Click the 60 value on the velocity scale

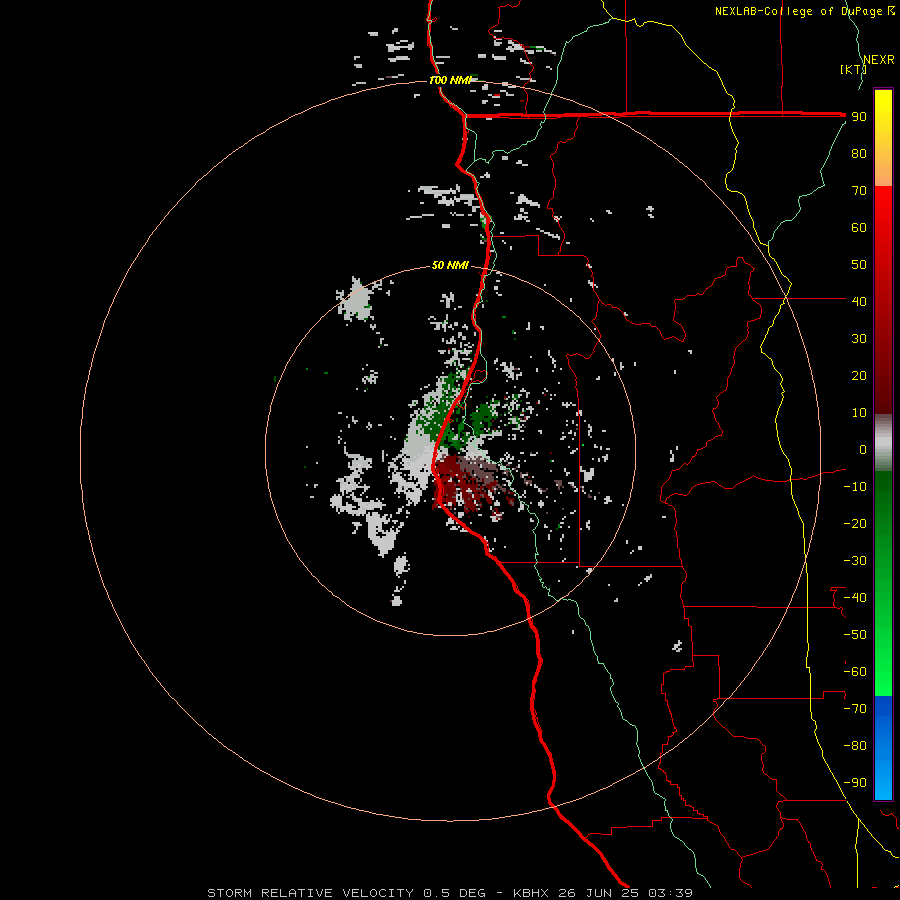point(859,228)
